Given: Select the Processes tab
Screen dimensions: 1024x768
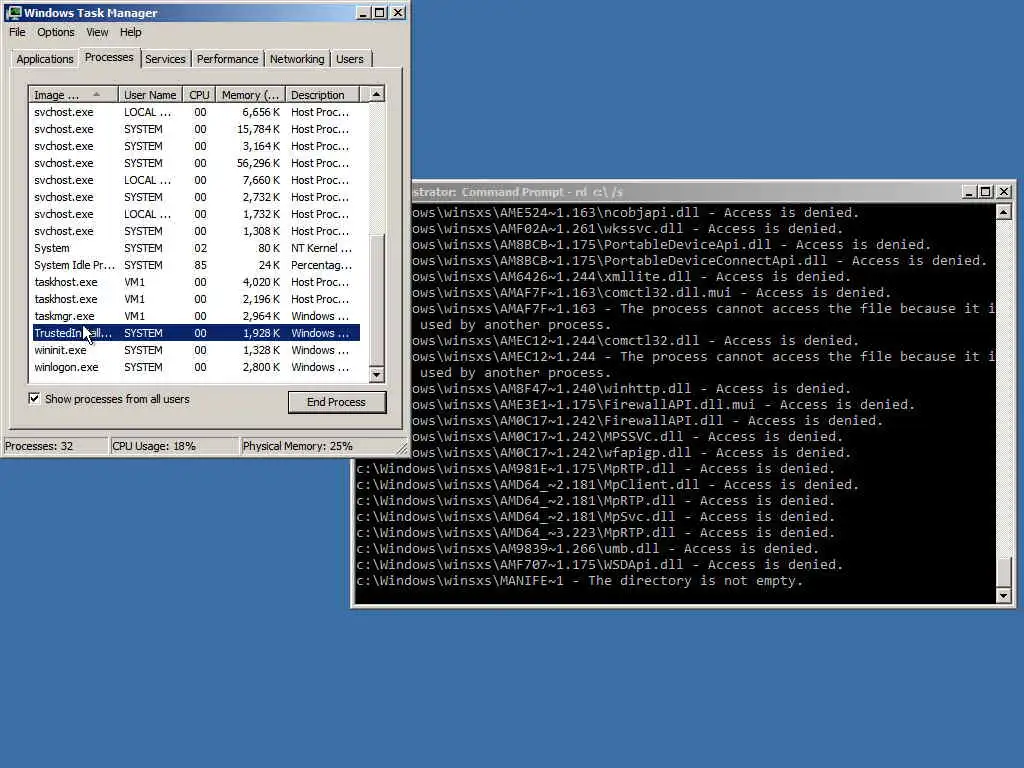Looking at the screenshot, I should [x=109, y=57].
